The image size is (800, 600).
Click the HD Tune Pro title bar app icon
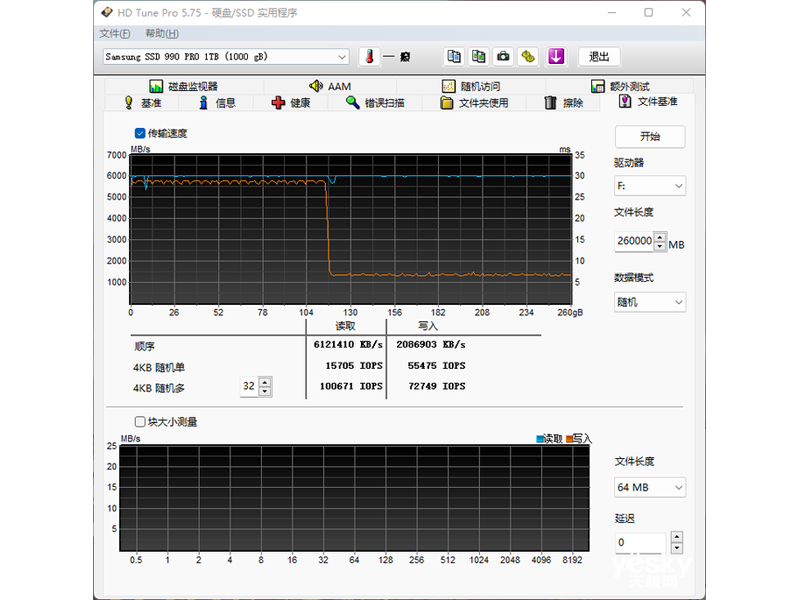point(107,12)
